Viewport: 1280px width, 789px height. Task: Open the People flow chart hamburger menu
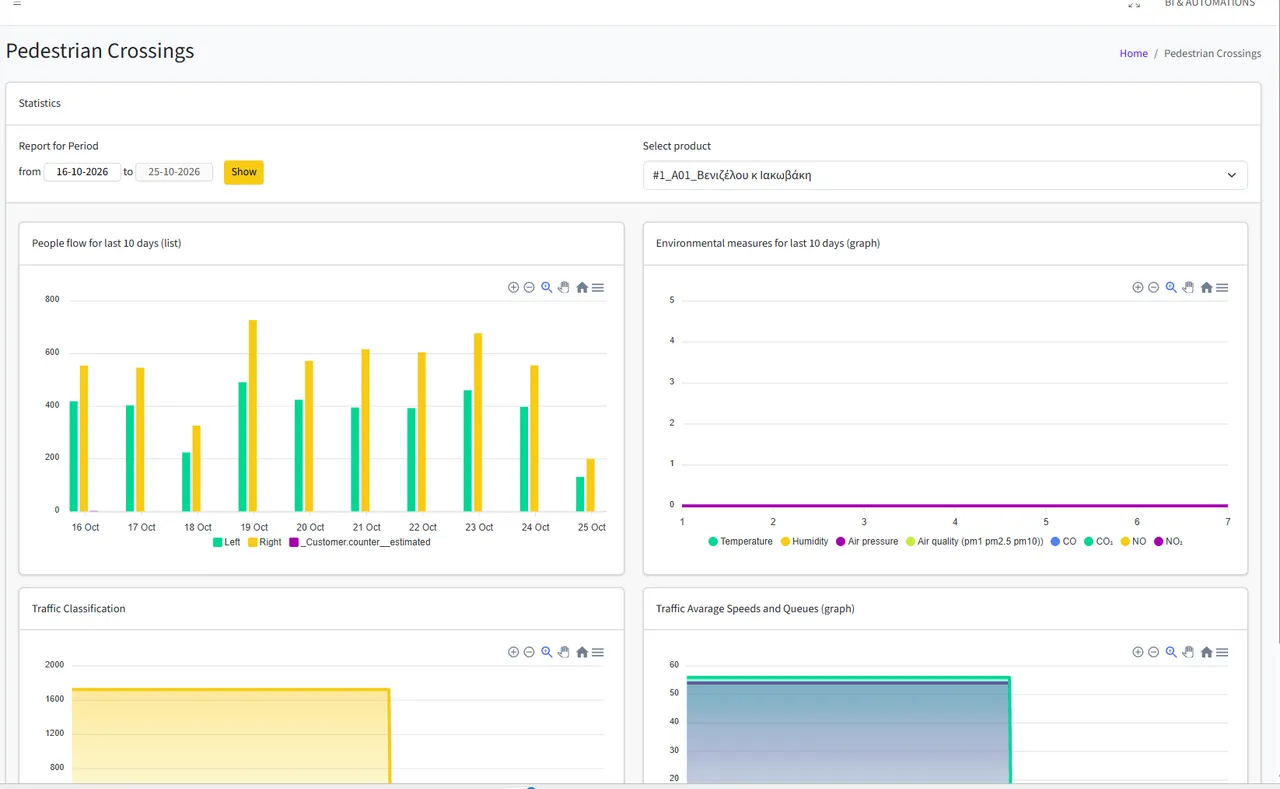pos(598,287)
